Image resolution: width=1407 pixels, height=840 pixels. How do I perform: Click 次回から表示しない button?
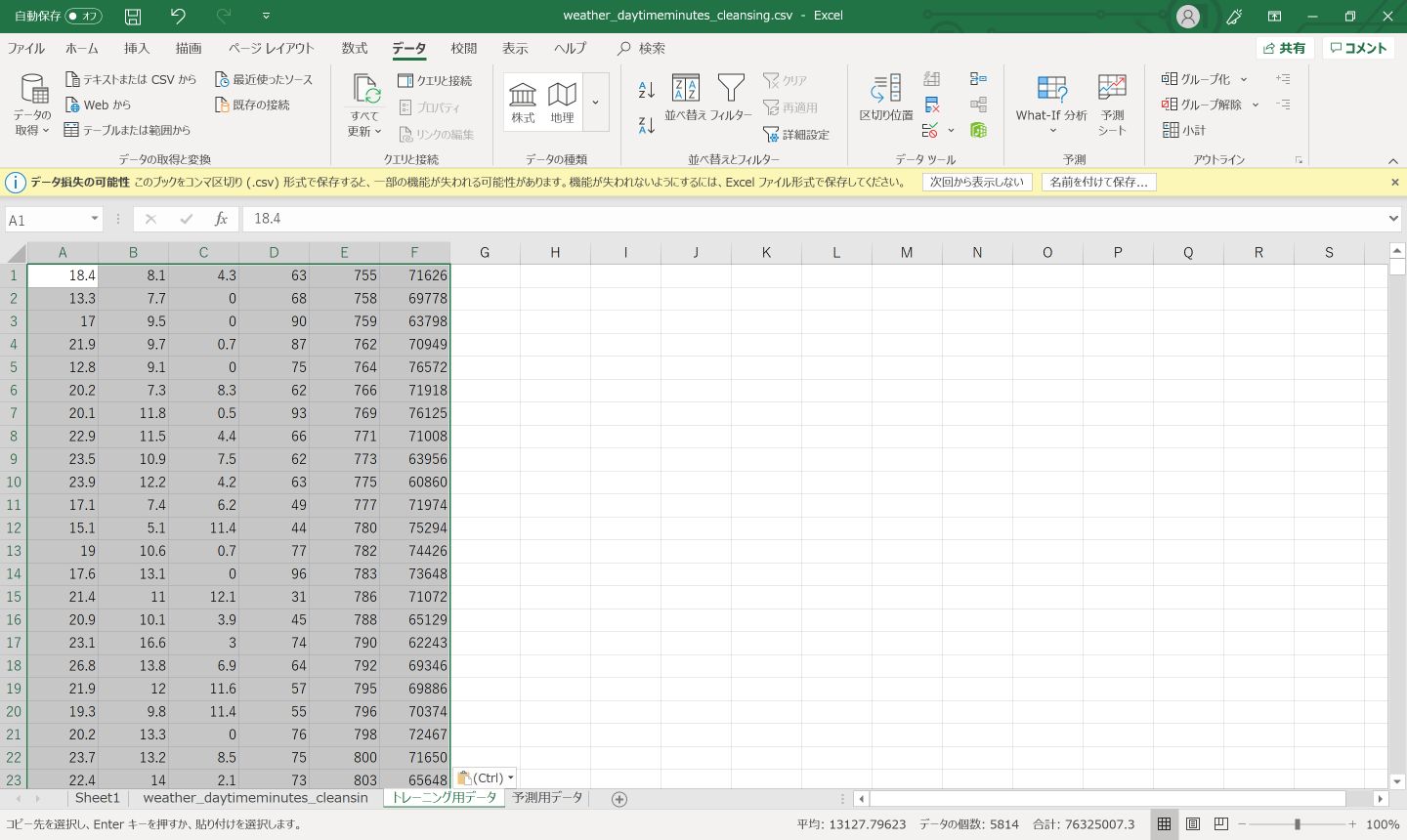pos(977,182)
